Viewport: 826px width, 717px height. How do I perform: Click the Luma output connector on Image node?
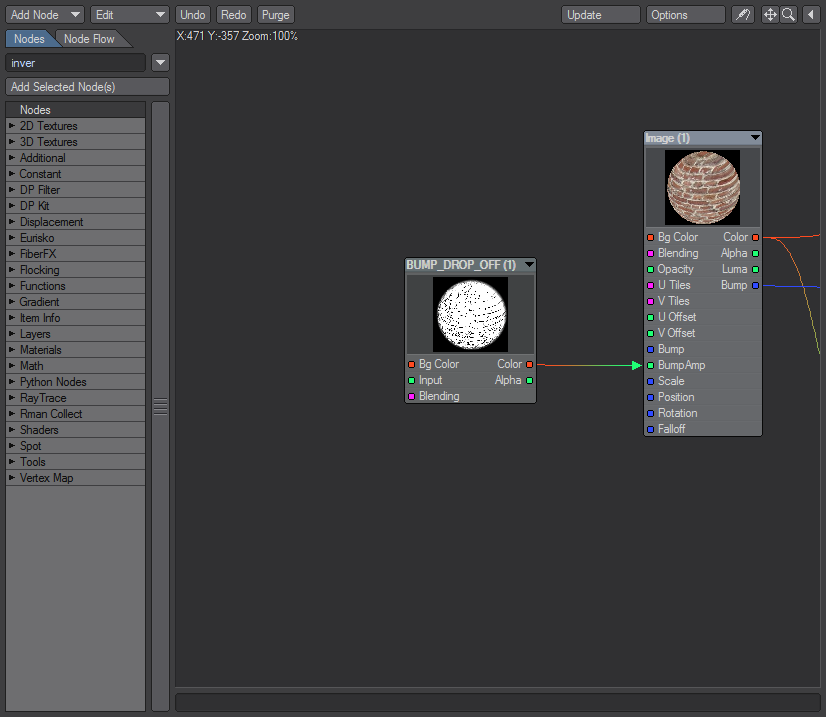point(755,270)
